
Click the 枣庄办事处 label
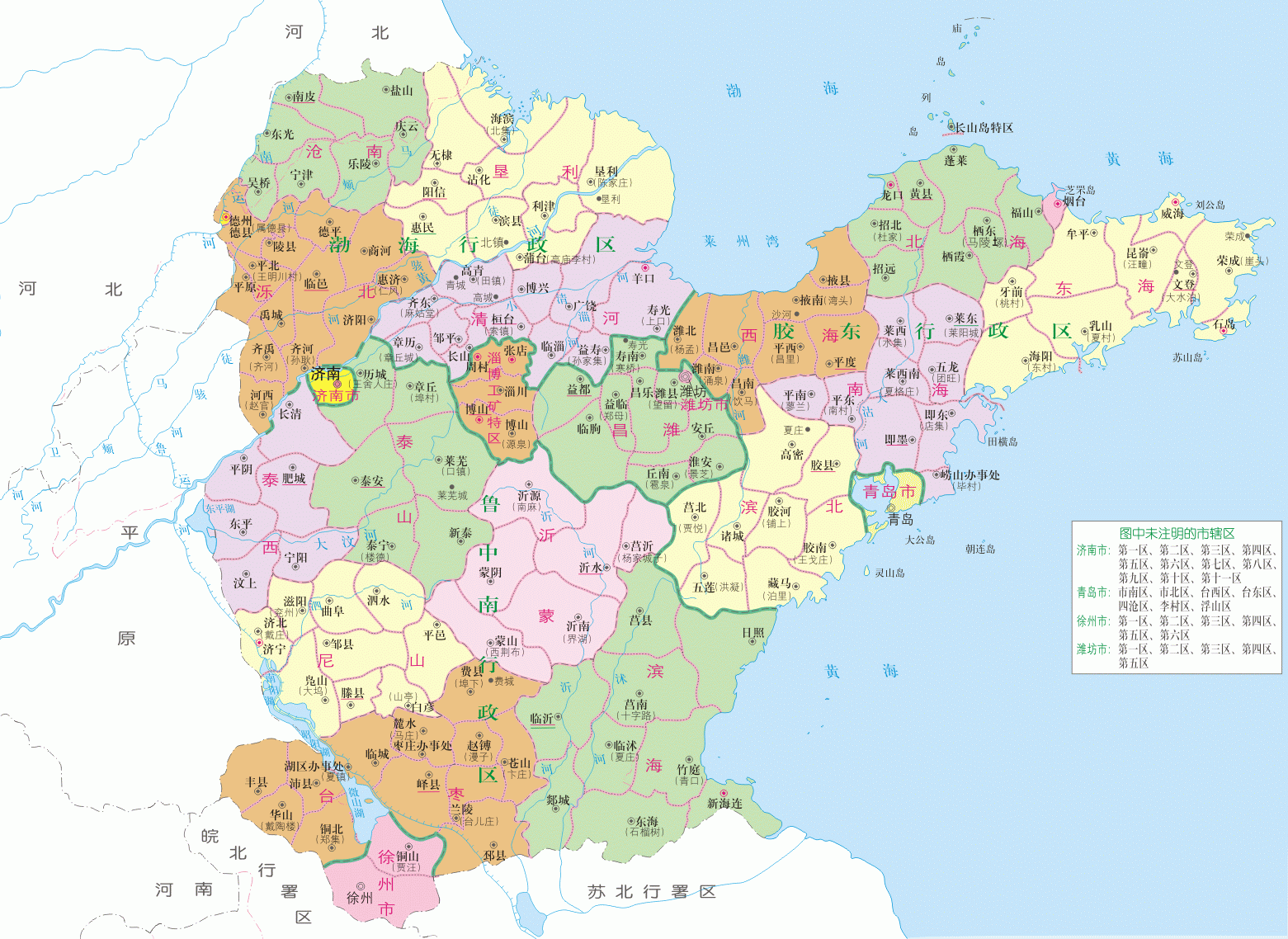coord(422,746)
